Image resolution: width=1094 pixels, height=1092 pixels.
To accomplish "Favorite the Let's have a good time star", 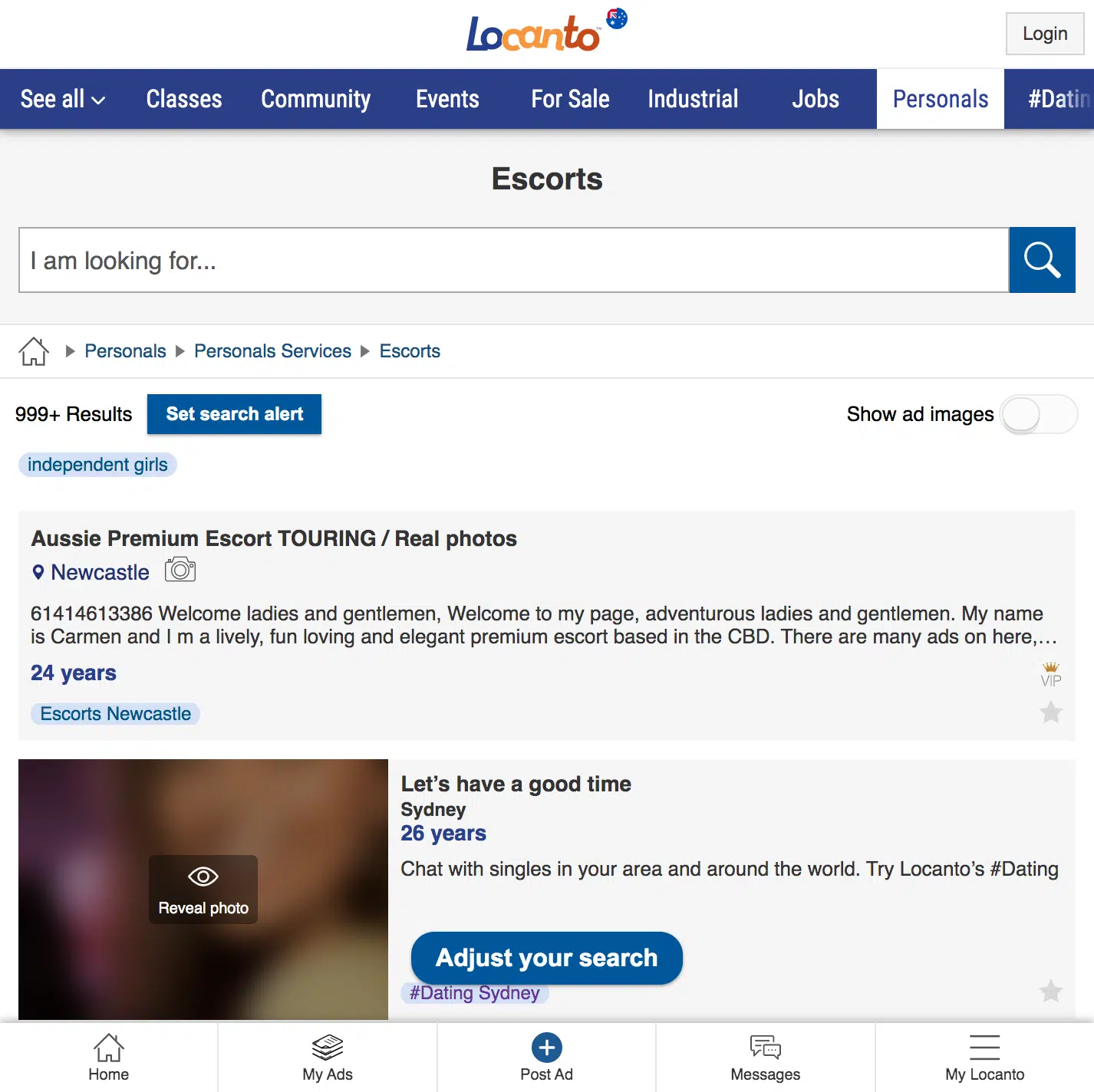I will point(1051,992).
